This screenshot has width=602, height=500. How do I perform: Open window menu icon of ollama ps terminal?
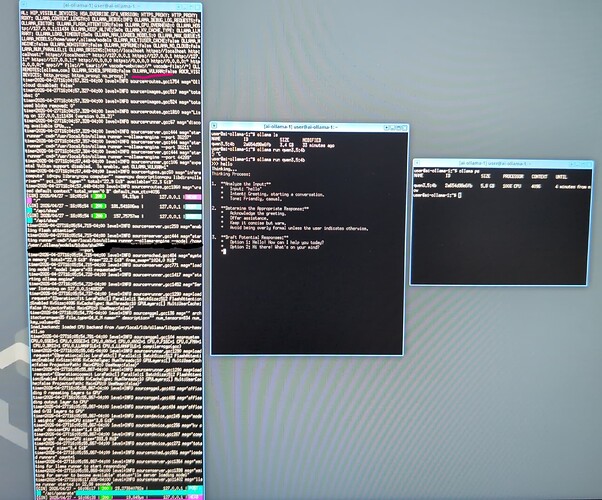point(417,163)
